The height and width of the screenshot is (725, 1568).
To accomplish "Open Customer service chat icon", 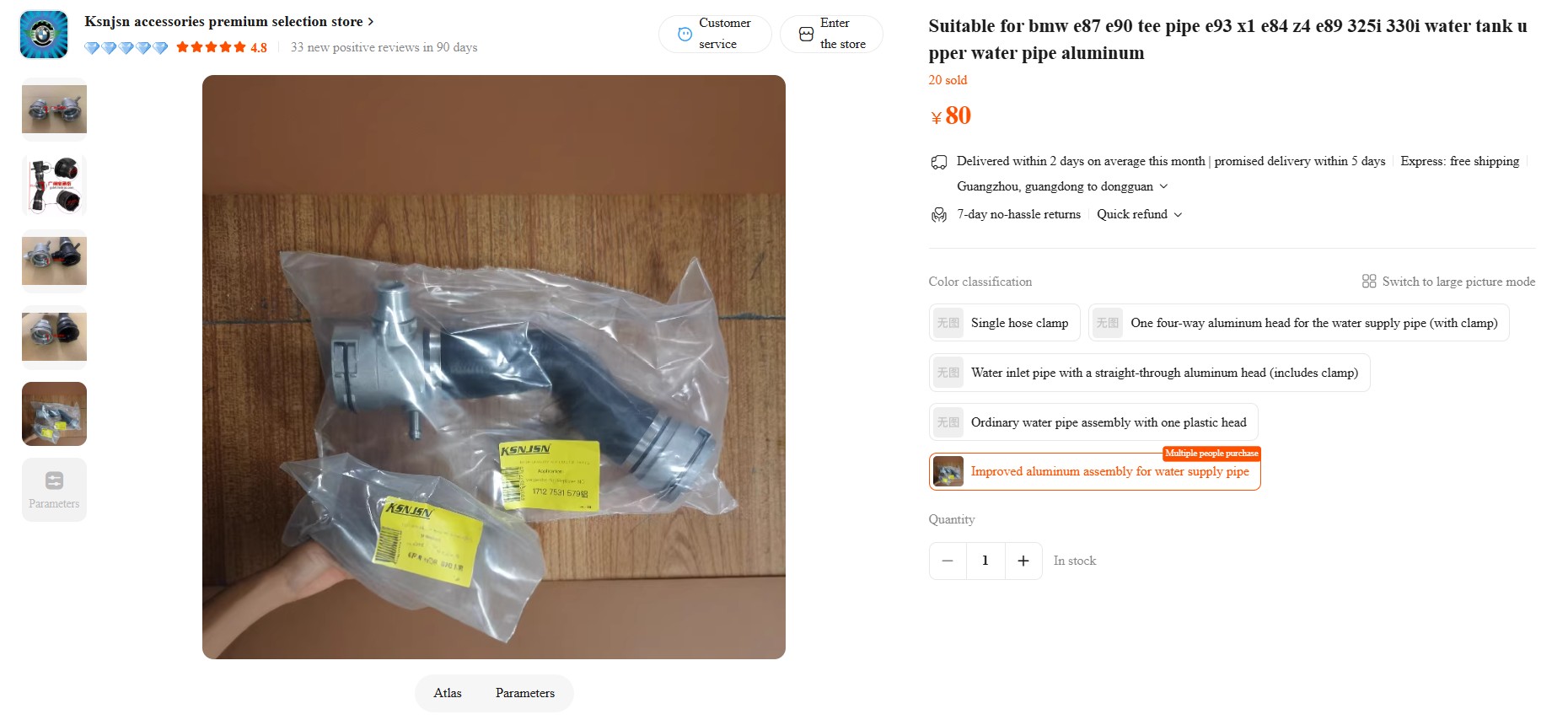I will [x=685, y=34].
